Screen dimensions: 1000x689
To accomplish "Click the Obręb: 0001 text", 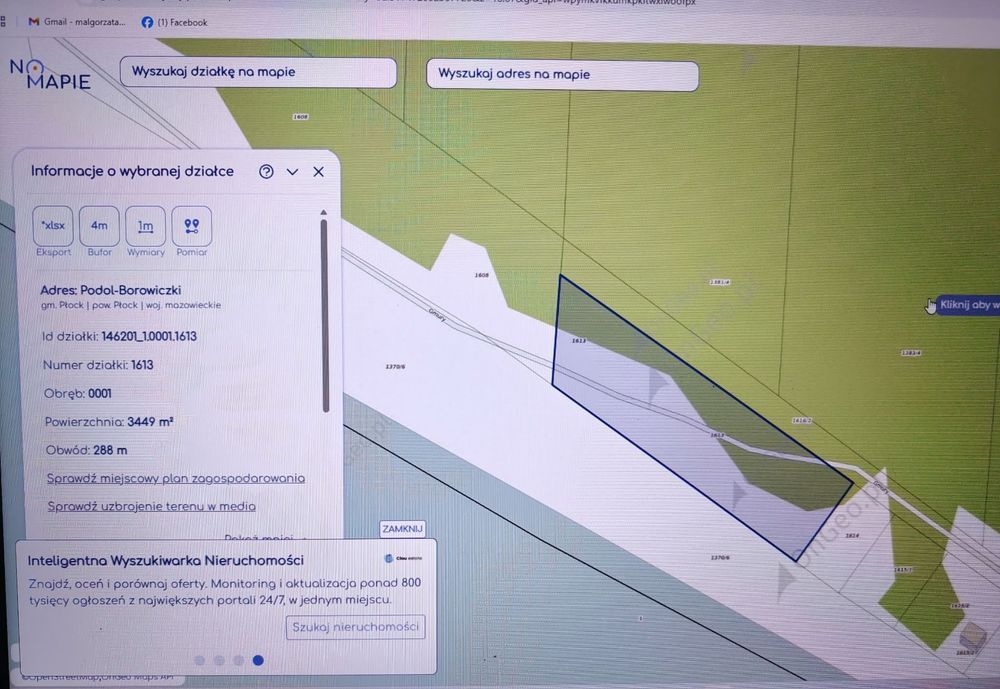I will (x=78, y=394).
